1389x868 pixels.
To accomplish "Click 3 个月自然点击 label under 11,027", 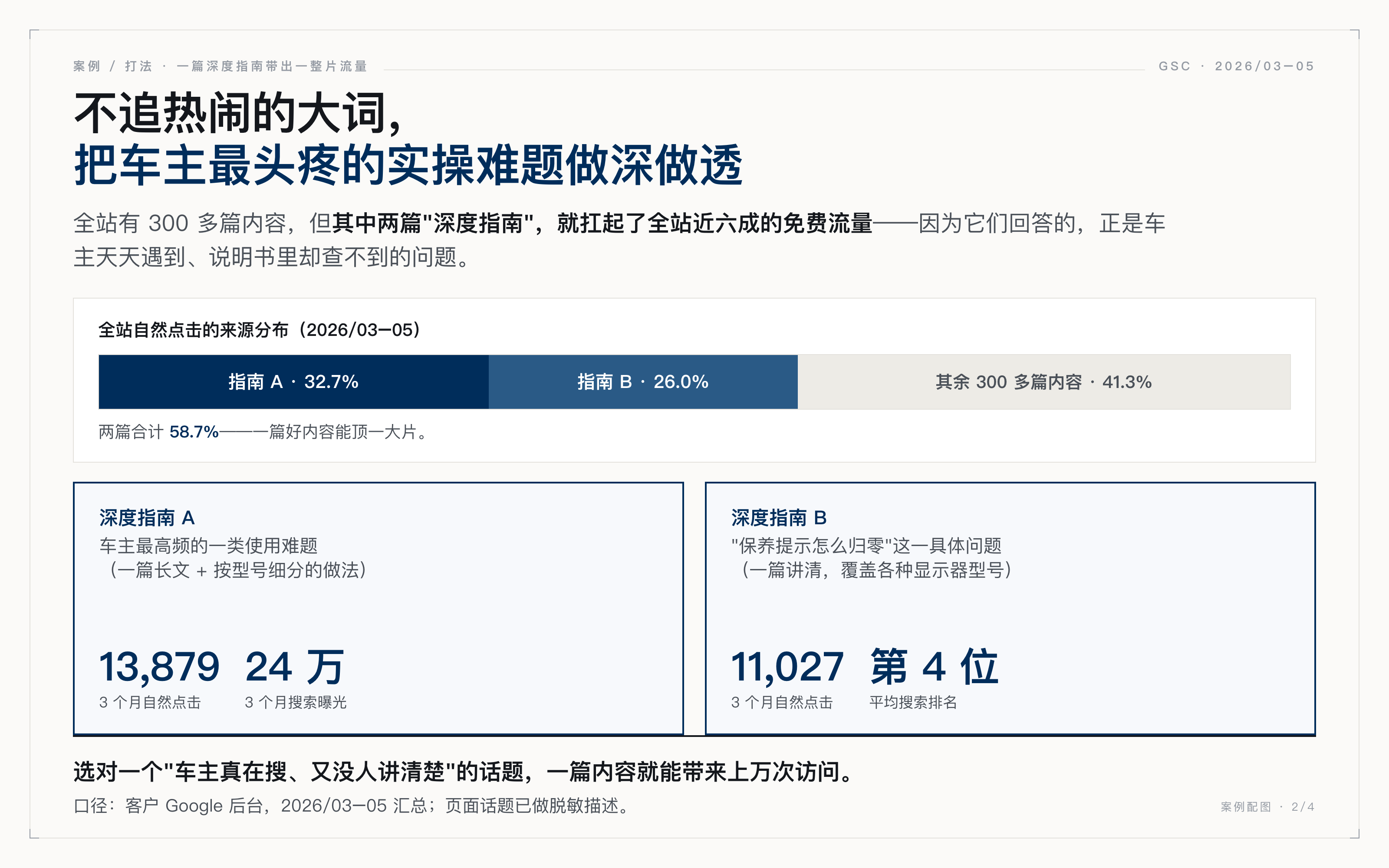I will [782, 702].
